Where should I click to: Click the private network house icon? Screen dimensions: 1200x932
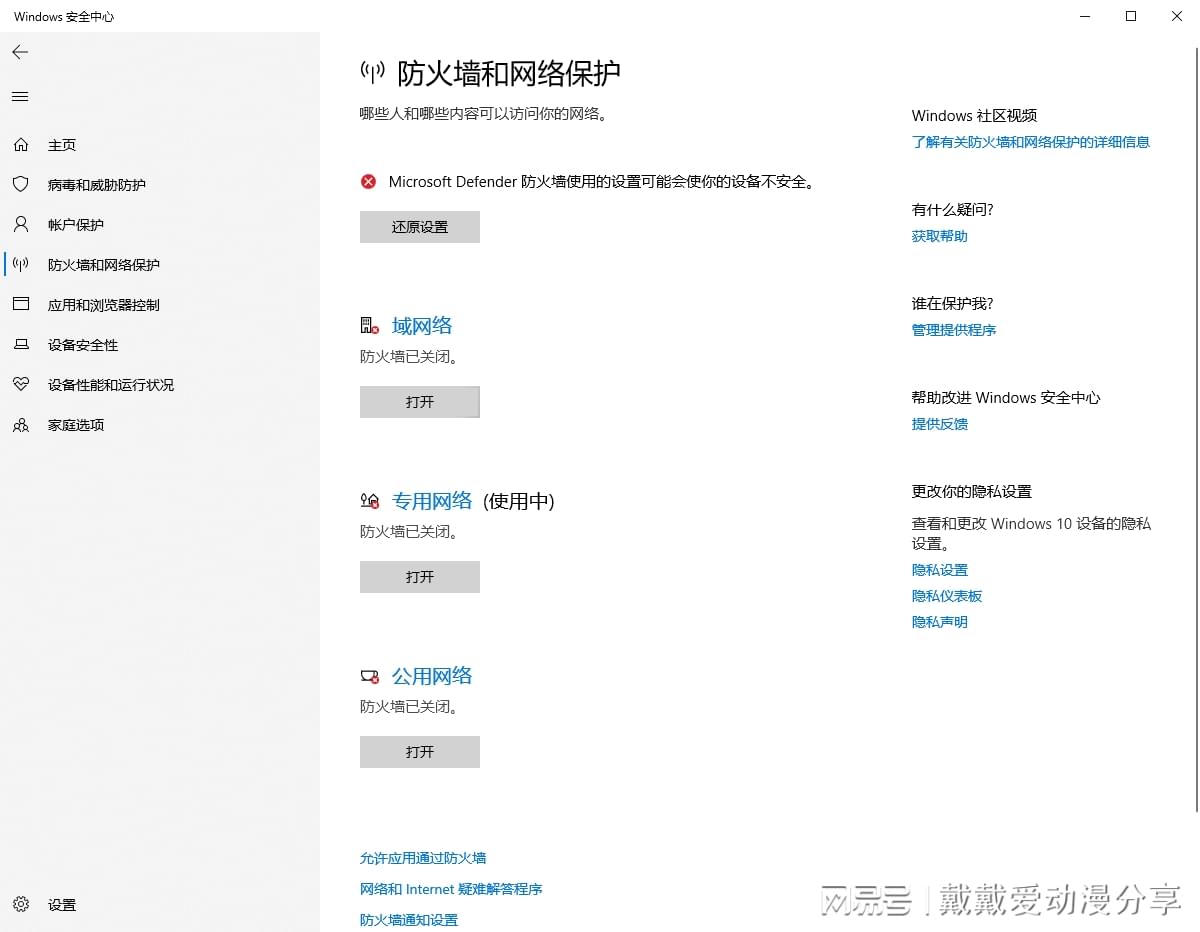tap(370, 501)
